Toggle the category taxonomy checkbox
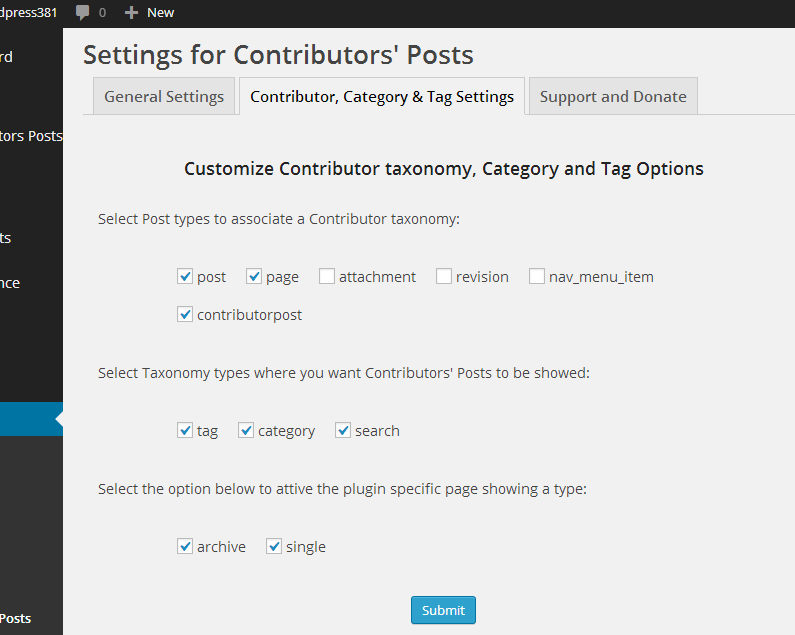Screen dimensions: 795x635 (x=246, y=430)
